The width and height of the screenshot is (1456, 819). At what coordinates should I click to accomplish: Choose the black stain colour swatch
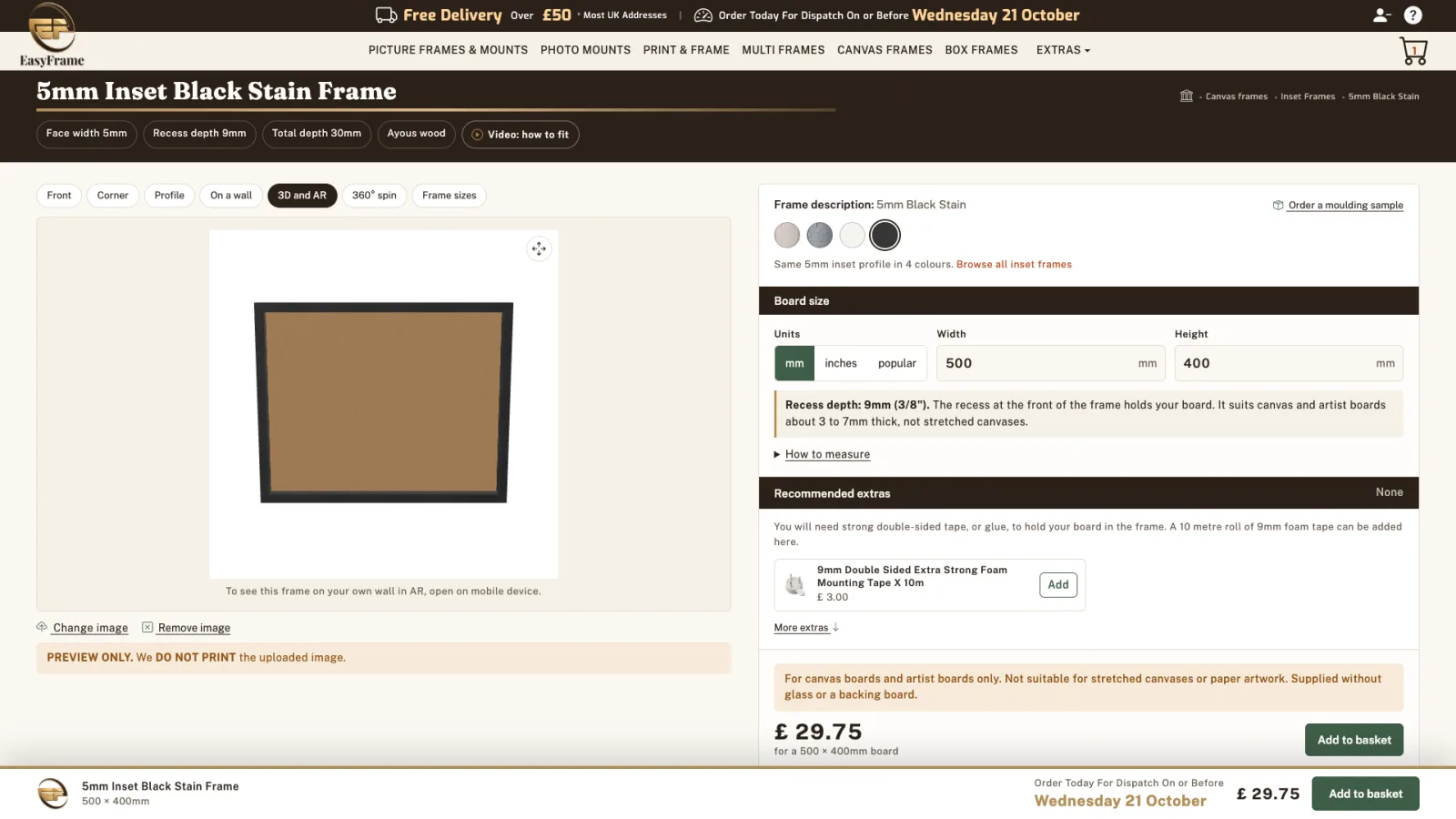885,235
